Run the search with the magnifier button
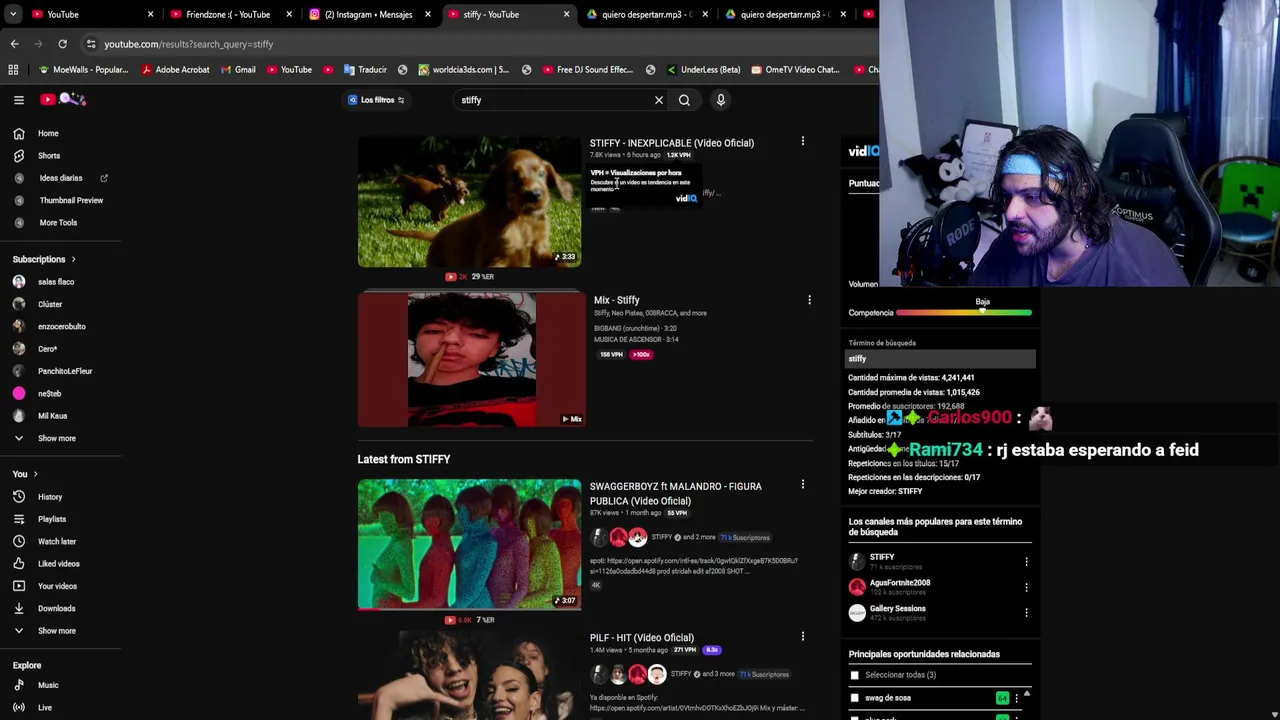 coord(684,100)
